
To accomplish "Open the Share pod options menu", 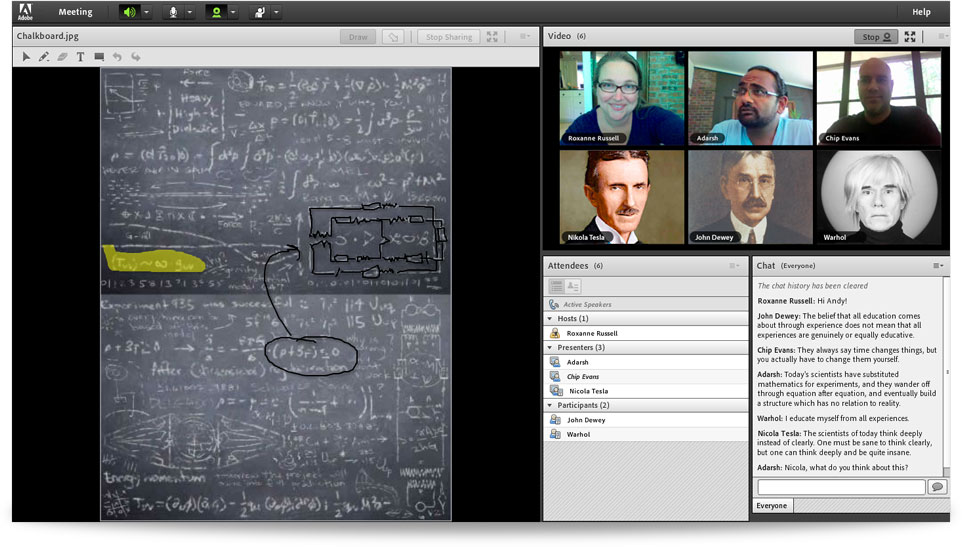I will (x=525, y=36).
